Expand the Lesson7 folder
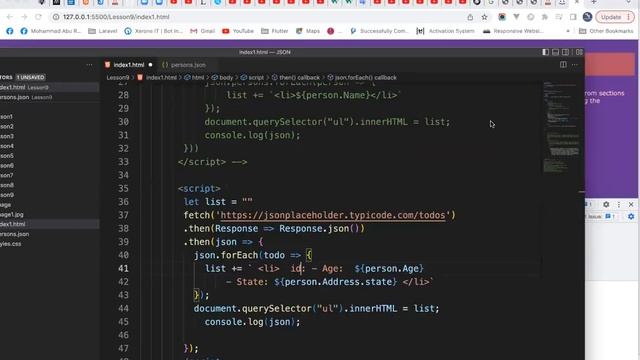640x360 pixels. [x=49, y=176]
